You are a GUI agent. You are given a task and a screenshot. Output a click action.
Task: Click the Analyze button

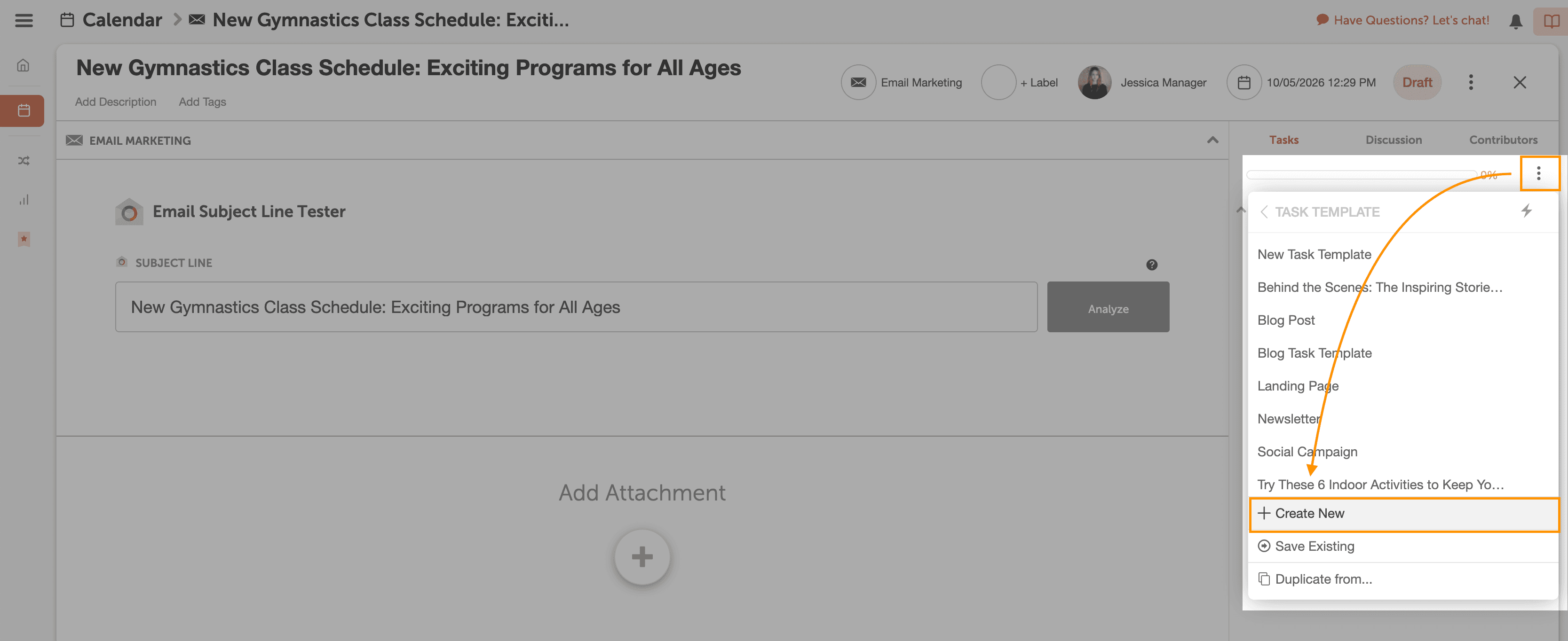click(x=1108, y=307)
